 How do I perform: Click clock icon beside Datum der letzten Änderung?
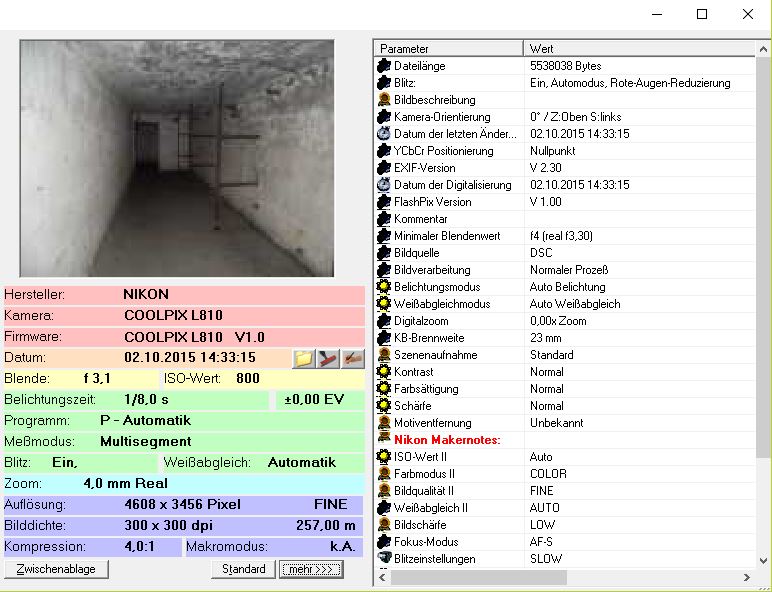384,134
